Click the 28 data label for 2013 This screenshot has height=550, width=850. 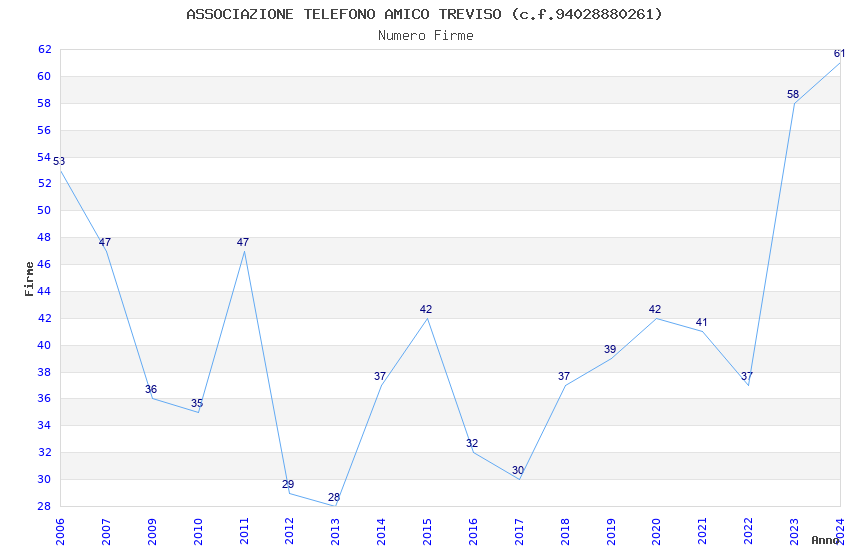point(334,497)
